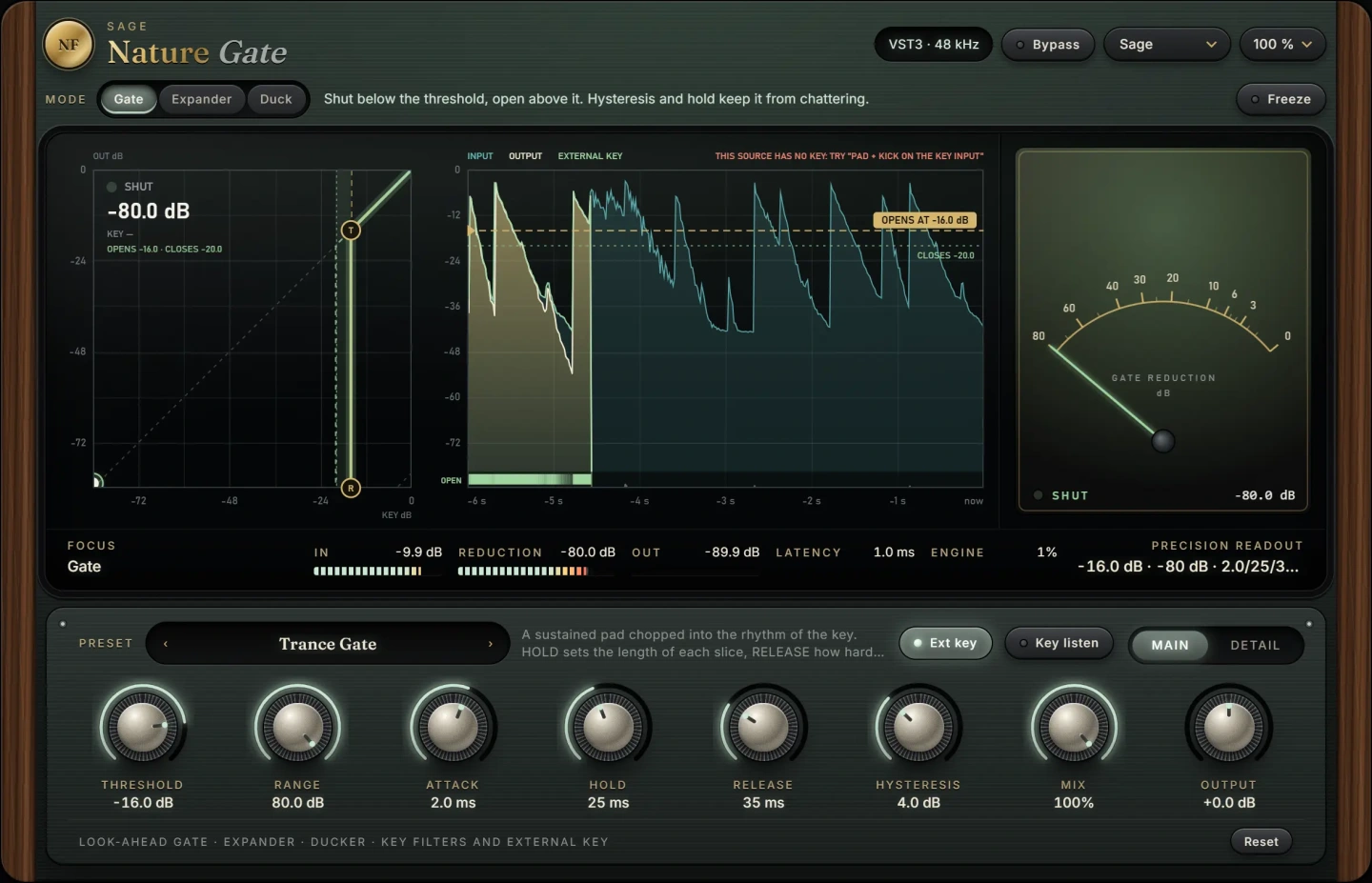
Task: Click the threshold arrow marker on the graph
Action: coord(471,231)
